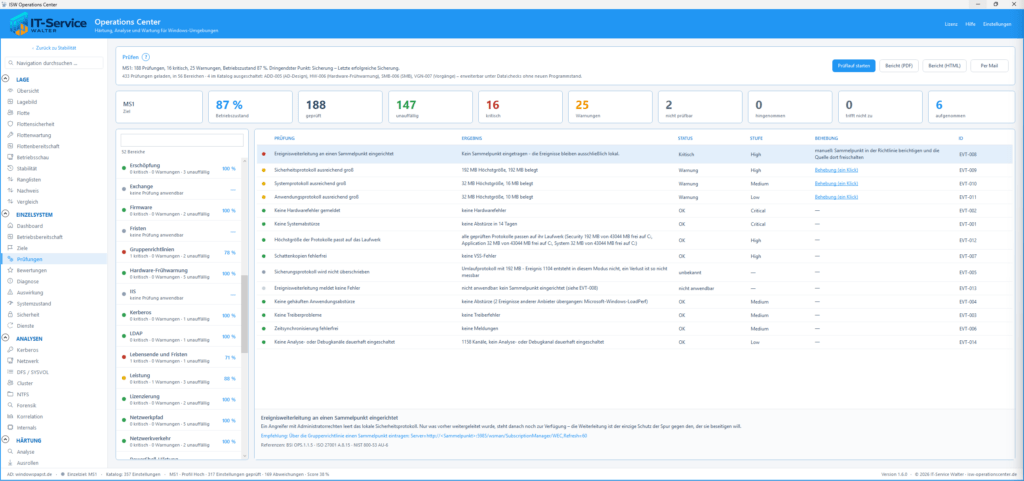The width and height of the screenshot is (1024, 481).
Task: Click the Bewertungen star icon
Action: point(10,270)
